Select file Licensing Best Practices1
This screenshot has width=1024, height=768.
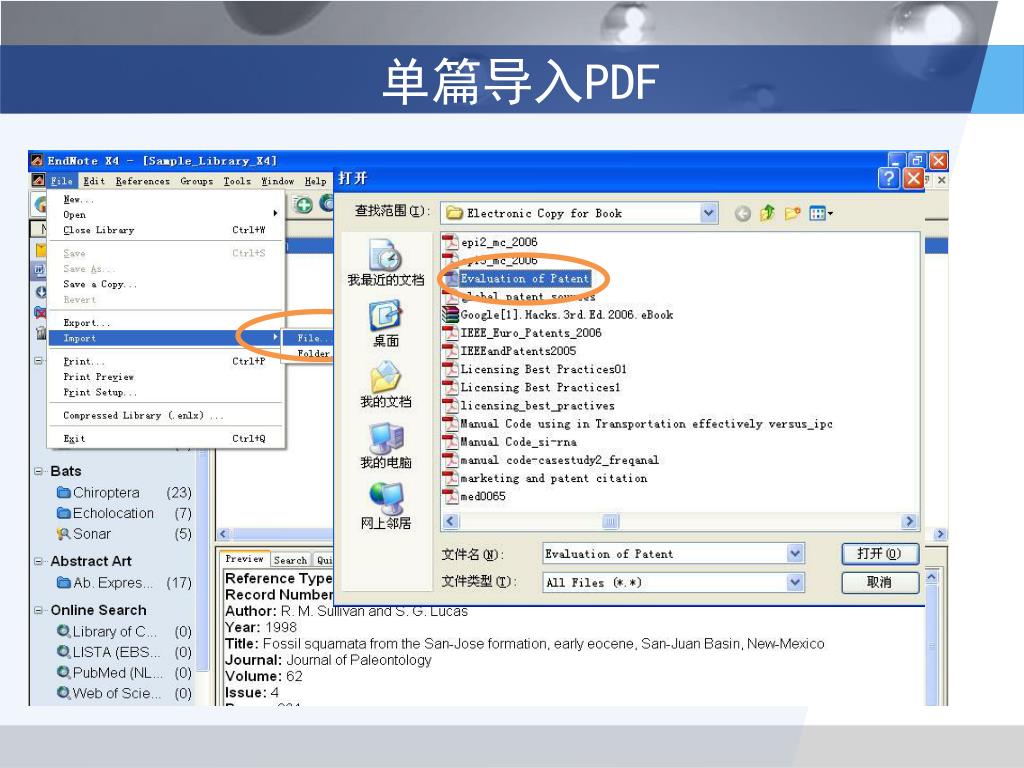pyautogui.click(x=532, y=387)
